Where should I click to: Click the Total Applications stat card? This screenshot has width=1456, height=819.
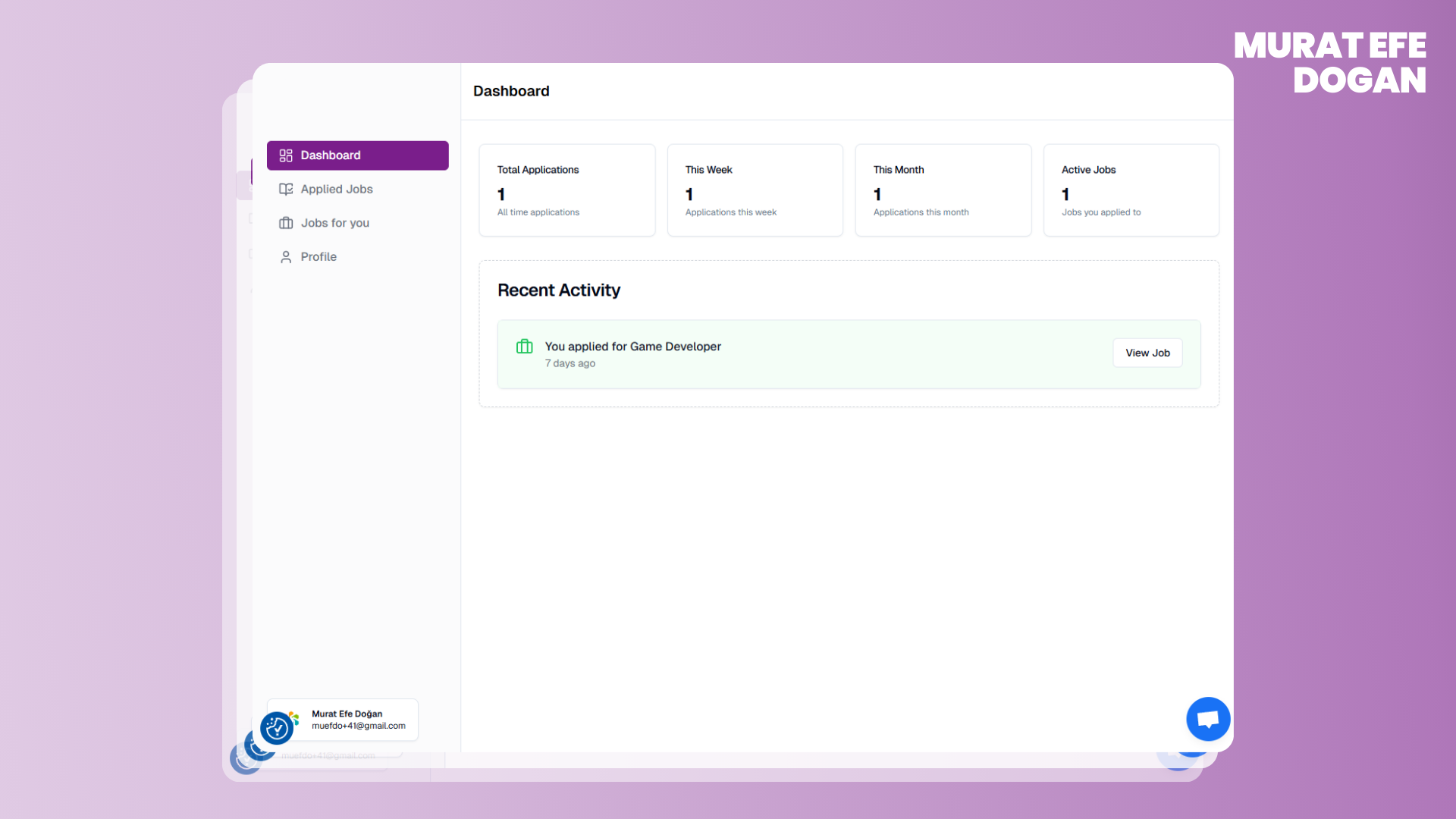[x=567, y=190]
